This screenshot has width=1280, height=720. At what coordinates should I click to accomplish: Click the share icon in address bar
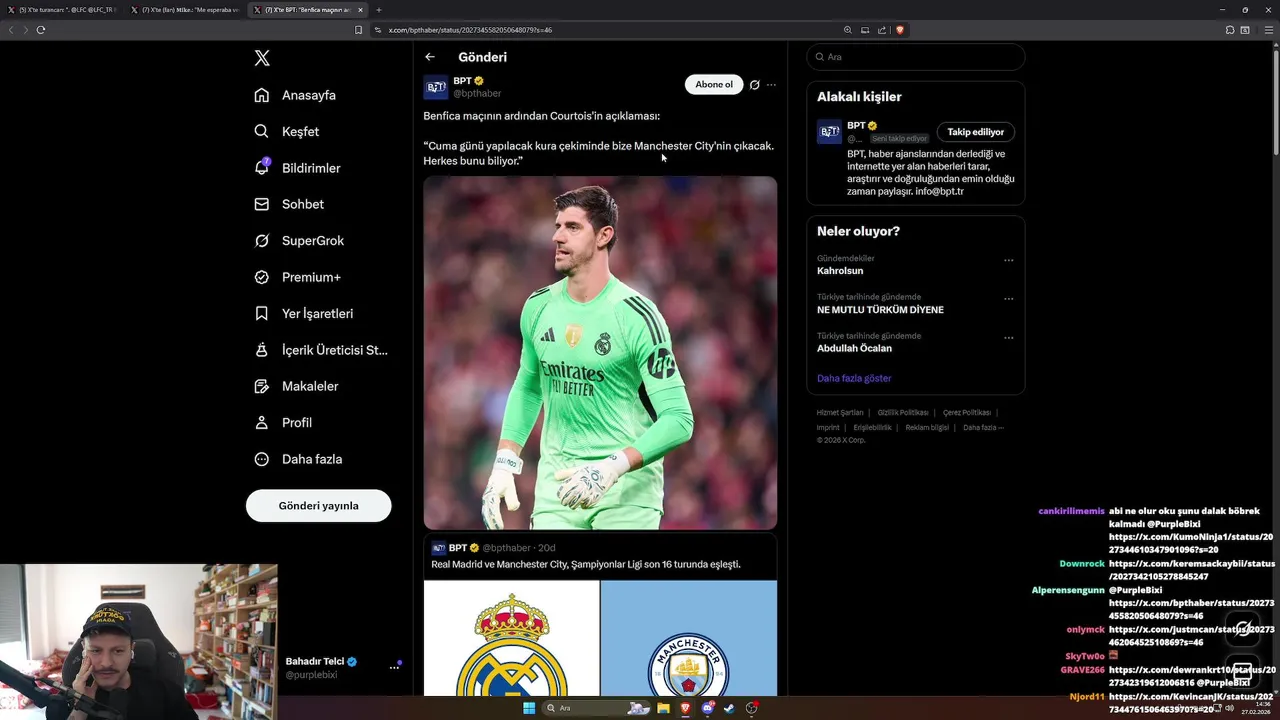tap(881, 30)
